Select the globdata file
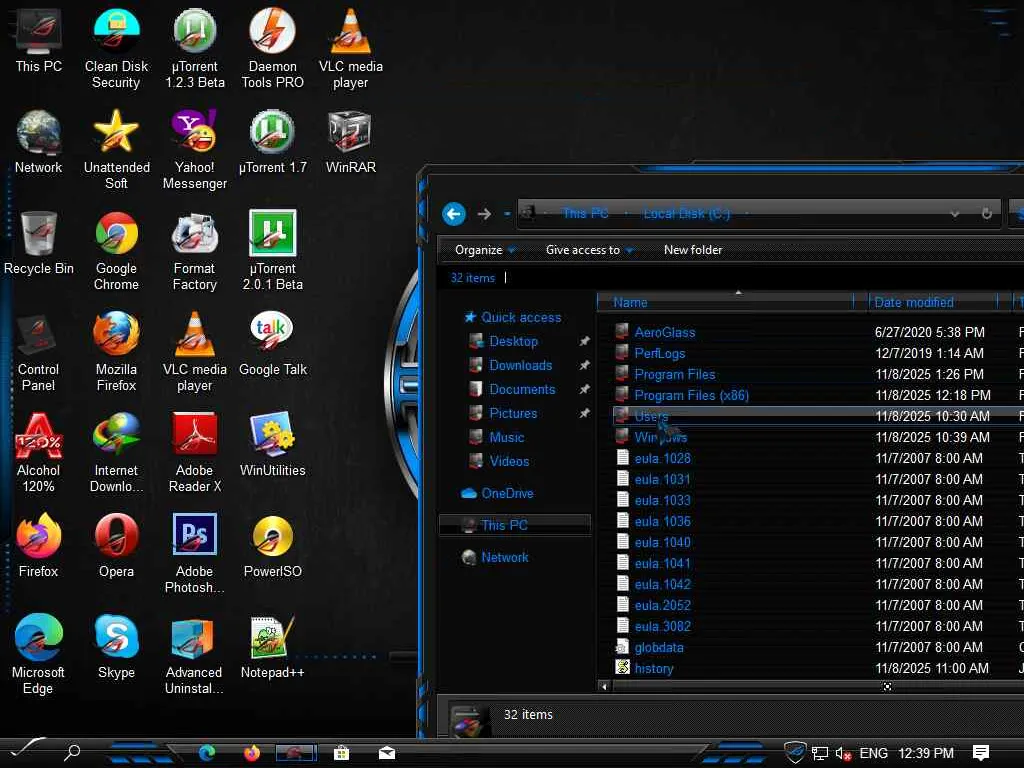The width and height of the screenshot is (1024, 768). (x=650, y=648)
